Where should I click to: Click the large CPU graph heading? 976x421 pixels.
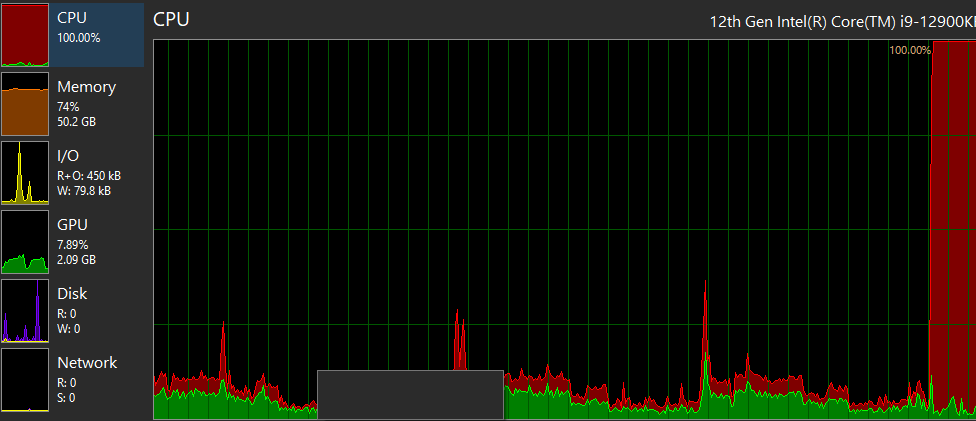[171, 19]
